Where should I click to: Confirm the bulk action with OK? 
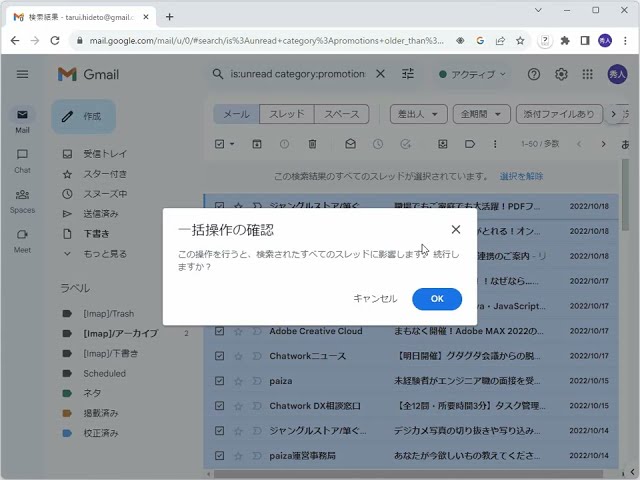point(437,299)
